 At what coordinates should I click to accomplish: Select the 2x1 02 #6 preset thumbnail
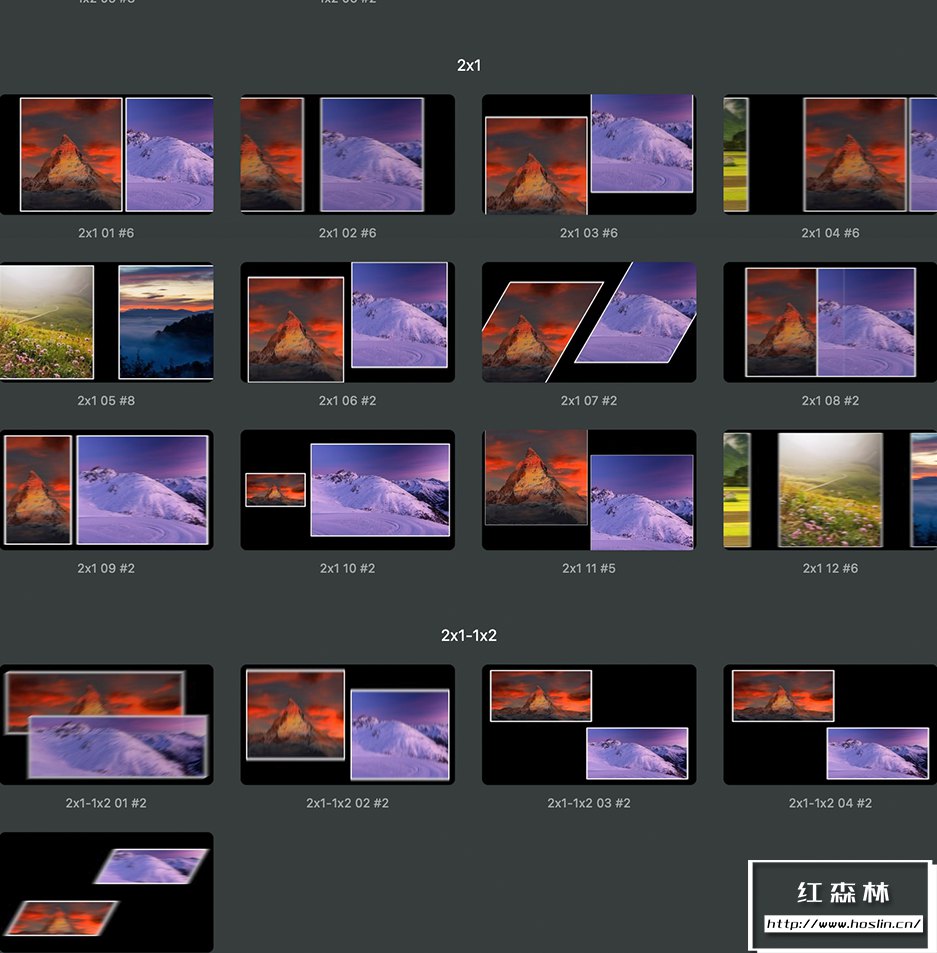(348, 154)
